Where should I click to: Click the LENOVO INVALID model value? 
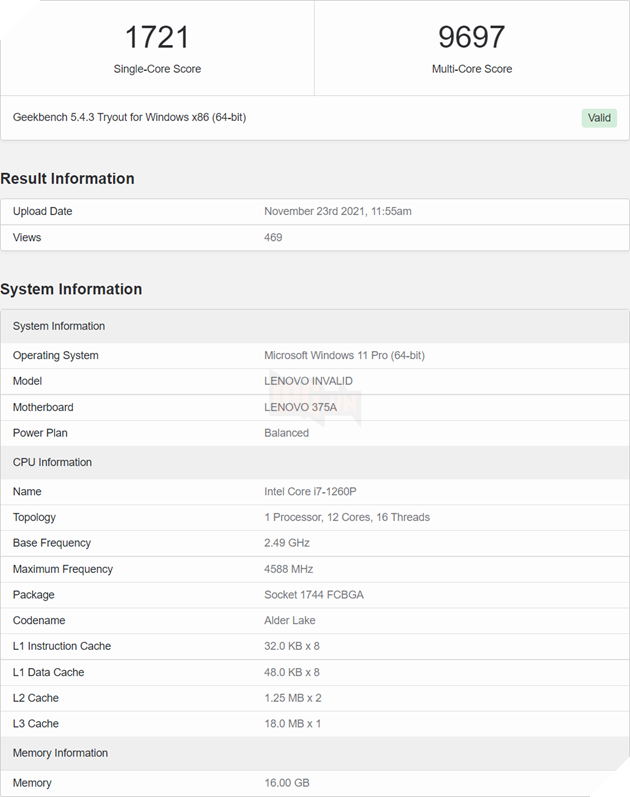click(308, 381)
